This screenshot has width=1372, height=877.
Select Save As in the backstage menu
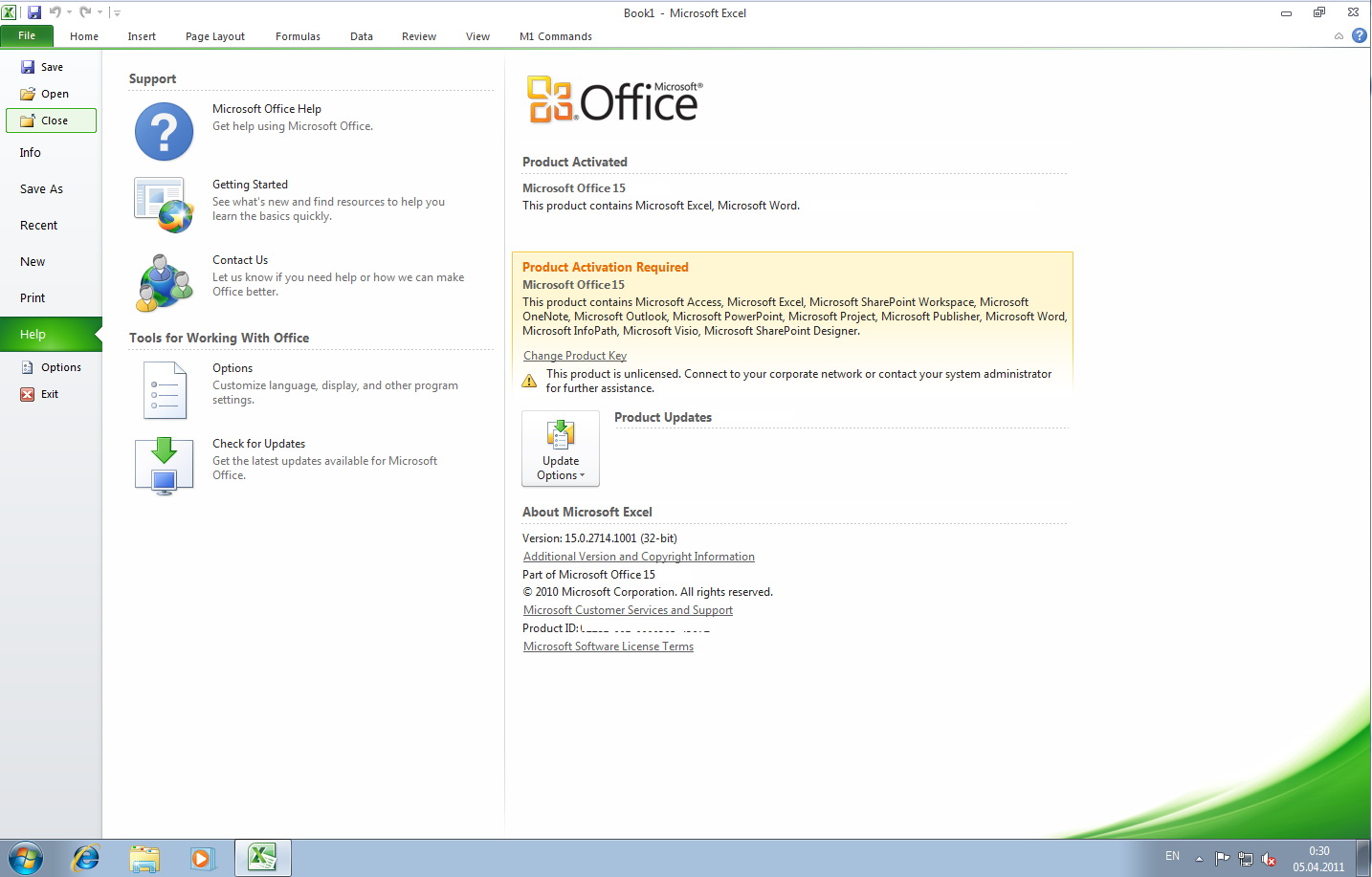coord(41,189)
